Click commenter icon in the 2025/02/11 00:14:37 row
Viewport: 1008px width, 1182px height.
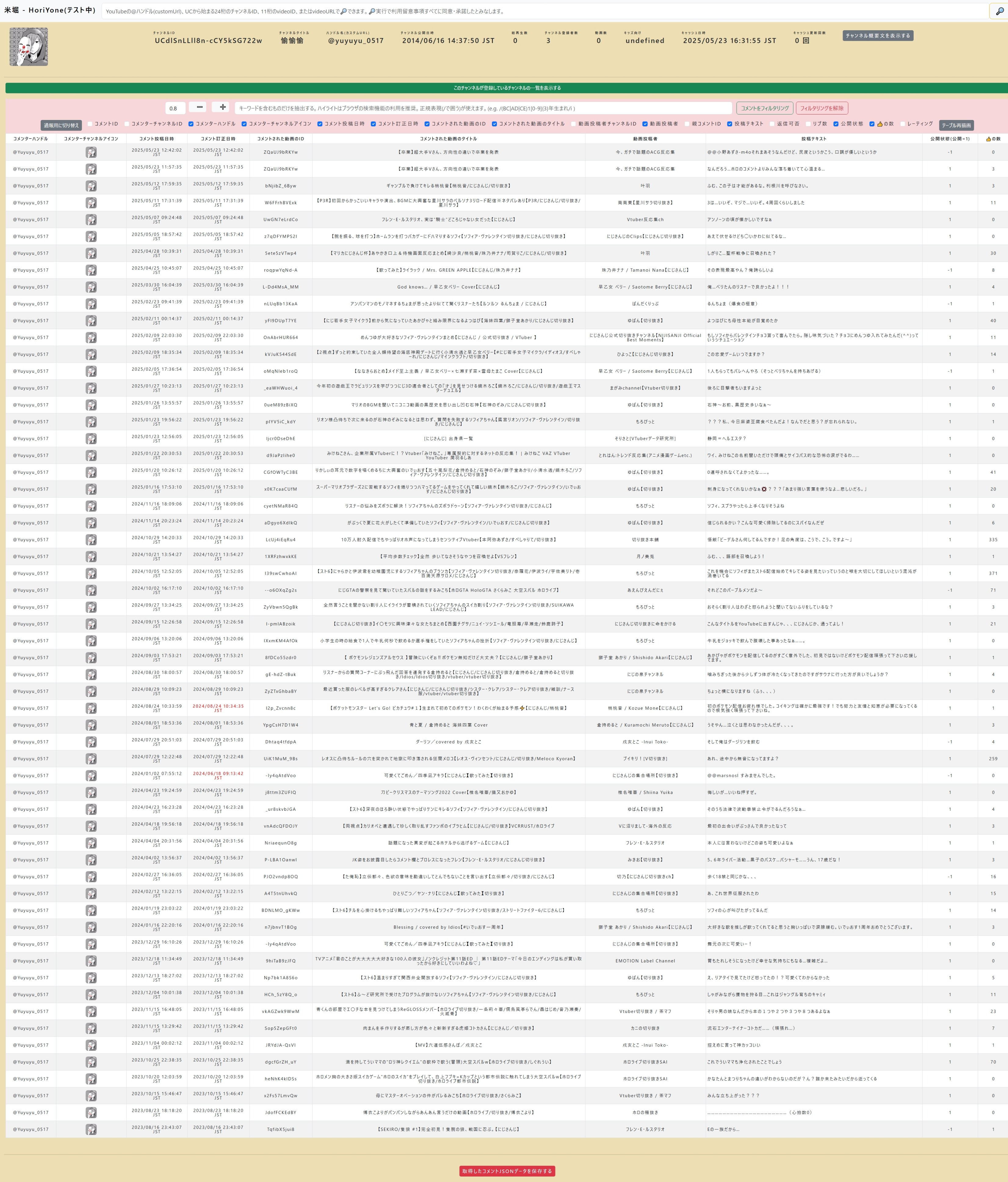point(91,321)
